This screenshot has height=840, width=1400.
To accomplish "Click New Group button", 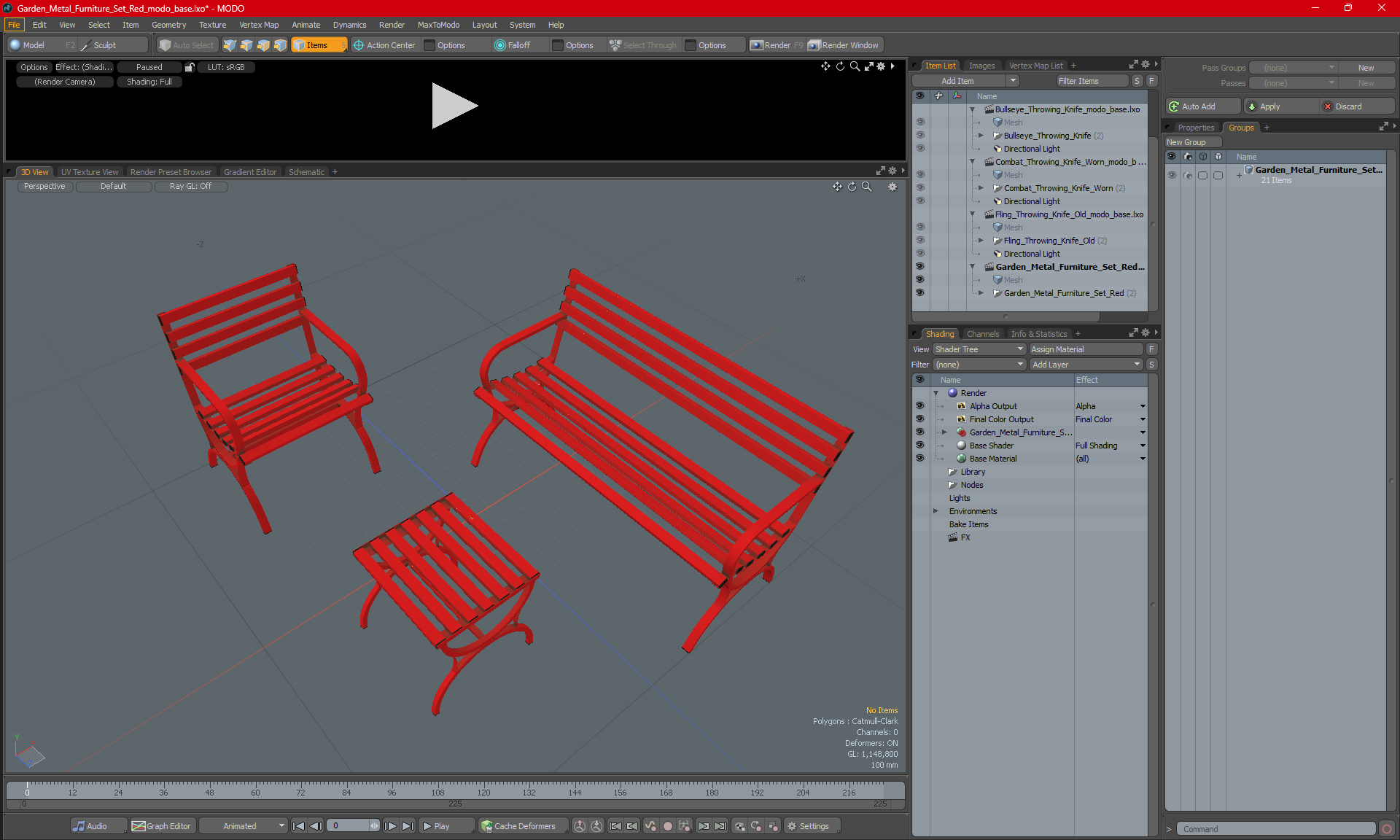I will (x=1193, y=142).
